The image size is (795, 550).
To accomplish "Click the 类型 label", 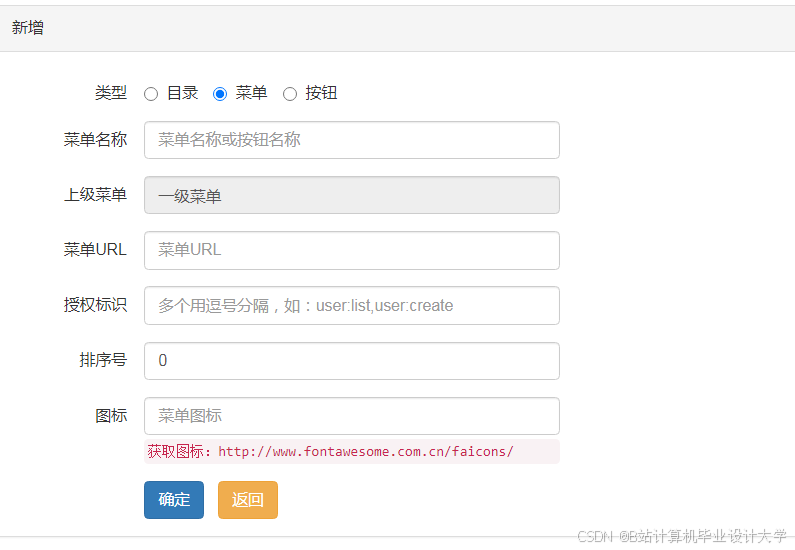I will tap(111, 93).
